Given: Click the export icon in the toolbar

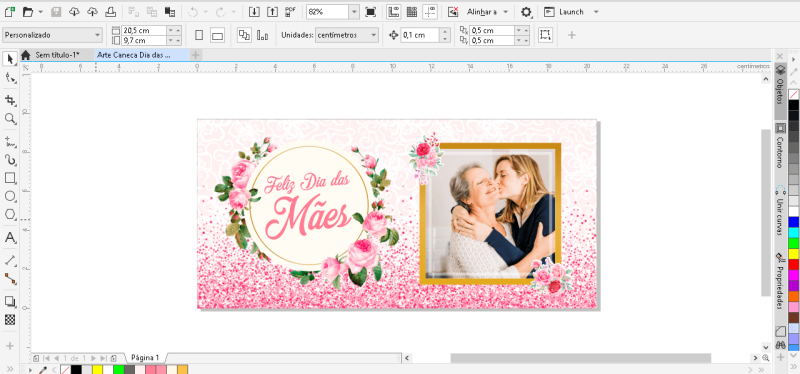Looking at the screenshot, I should point(272,11).
